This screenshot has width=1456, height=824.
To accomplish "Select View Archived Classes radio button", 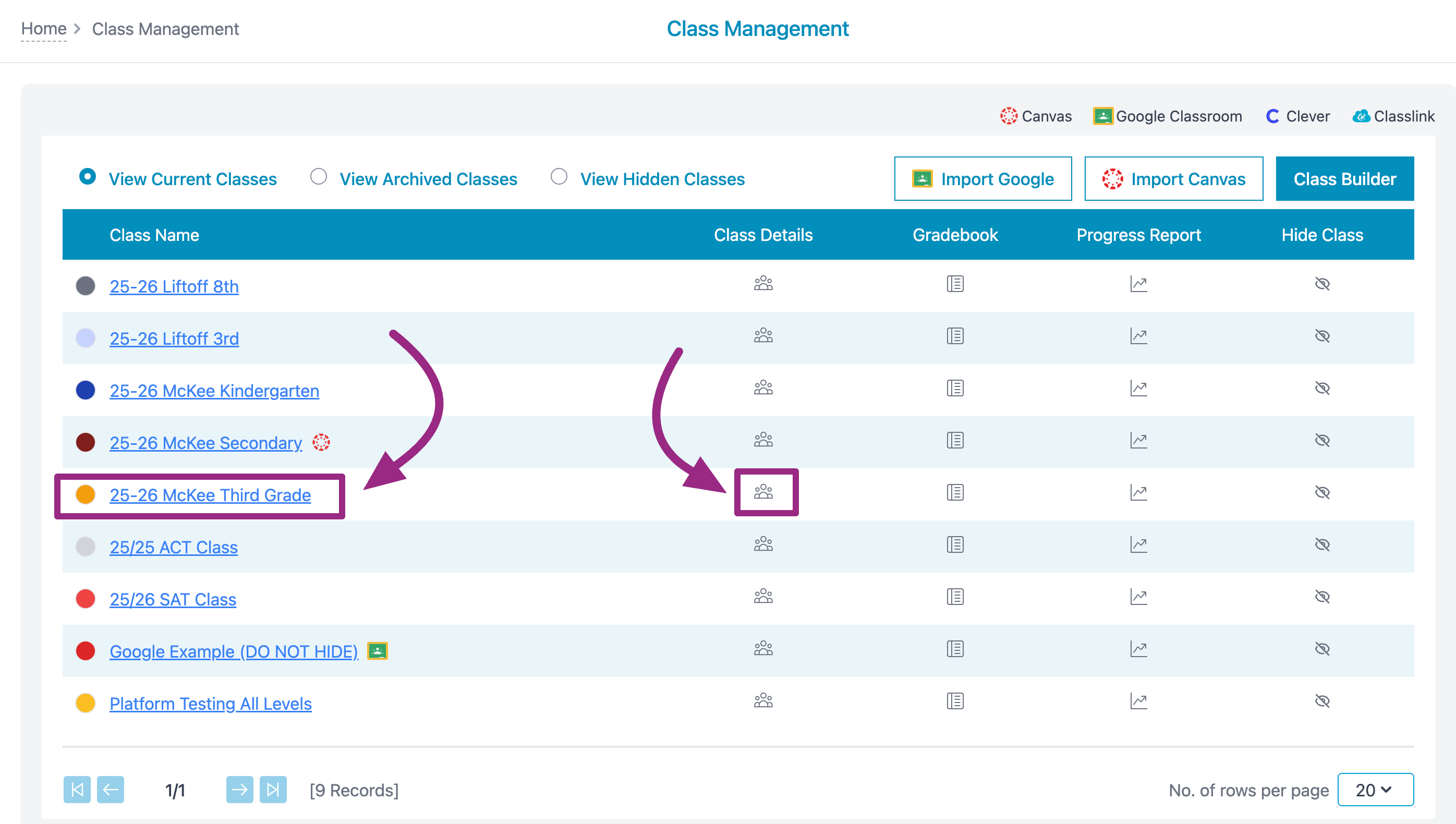I will point(319,177).
